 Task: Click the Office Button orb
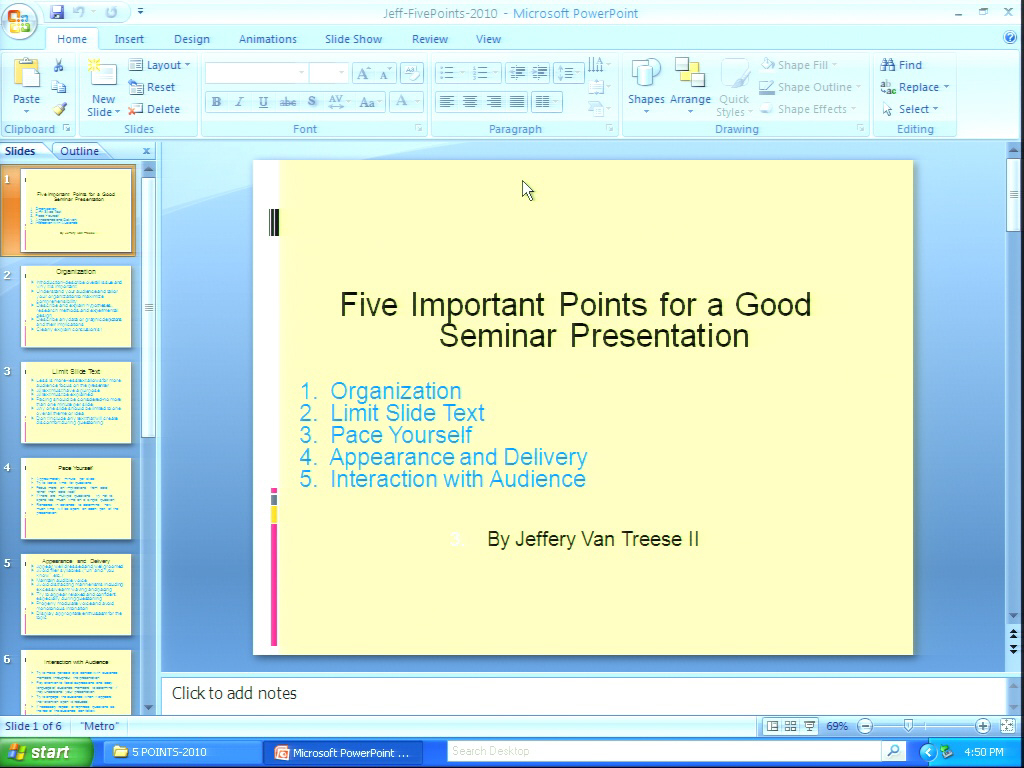19,20
